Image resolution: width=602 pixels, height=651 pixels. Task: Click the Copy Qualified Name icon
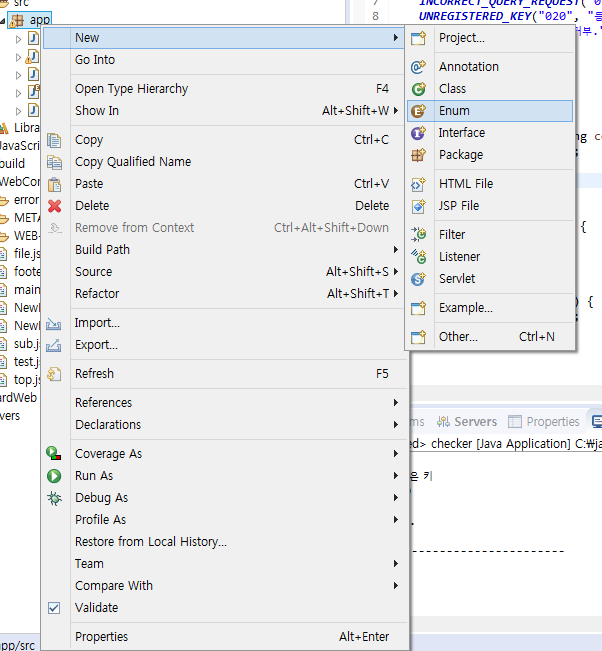54,162
